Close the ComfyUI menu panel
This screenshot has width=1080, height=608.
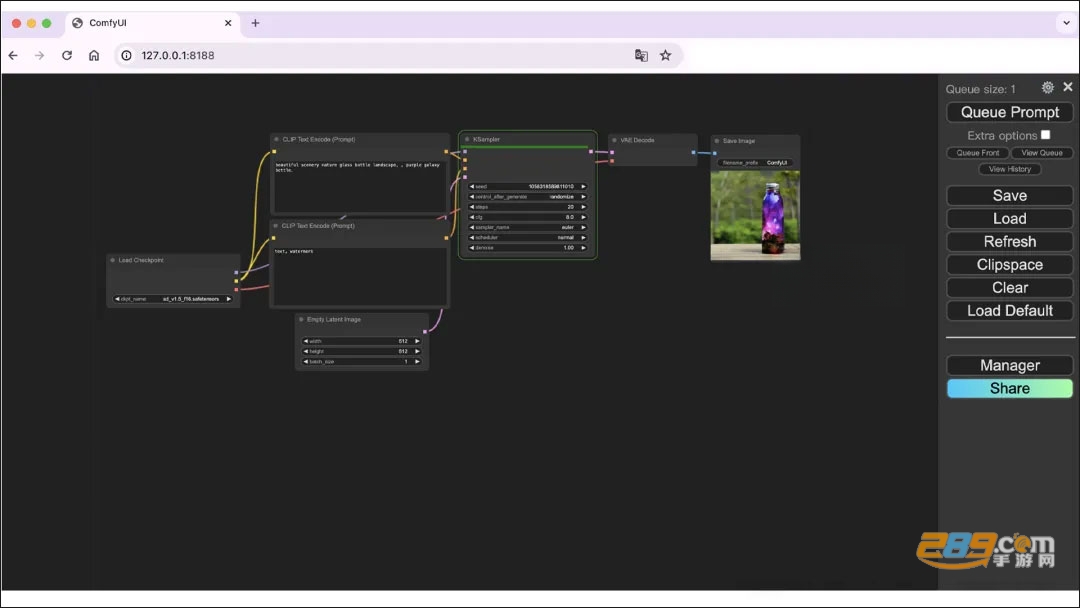[x=1068, y=87]
